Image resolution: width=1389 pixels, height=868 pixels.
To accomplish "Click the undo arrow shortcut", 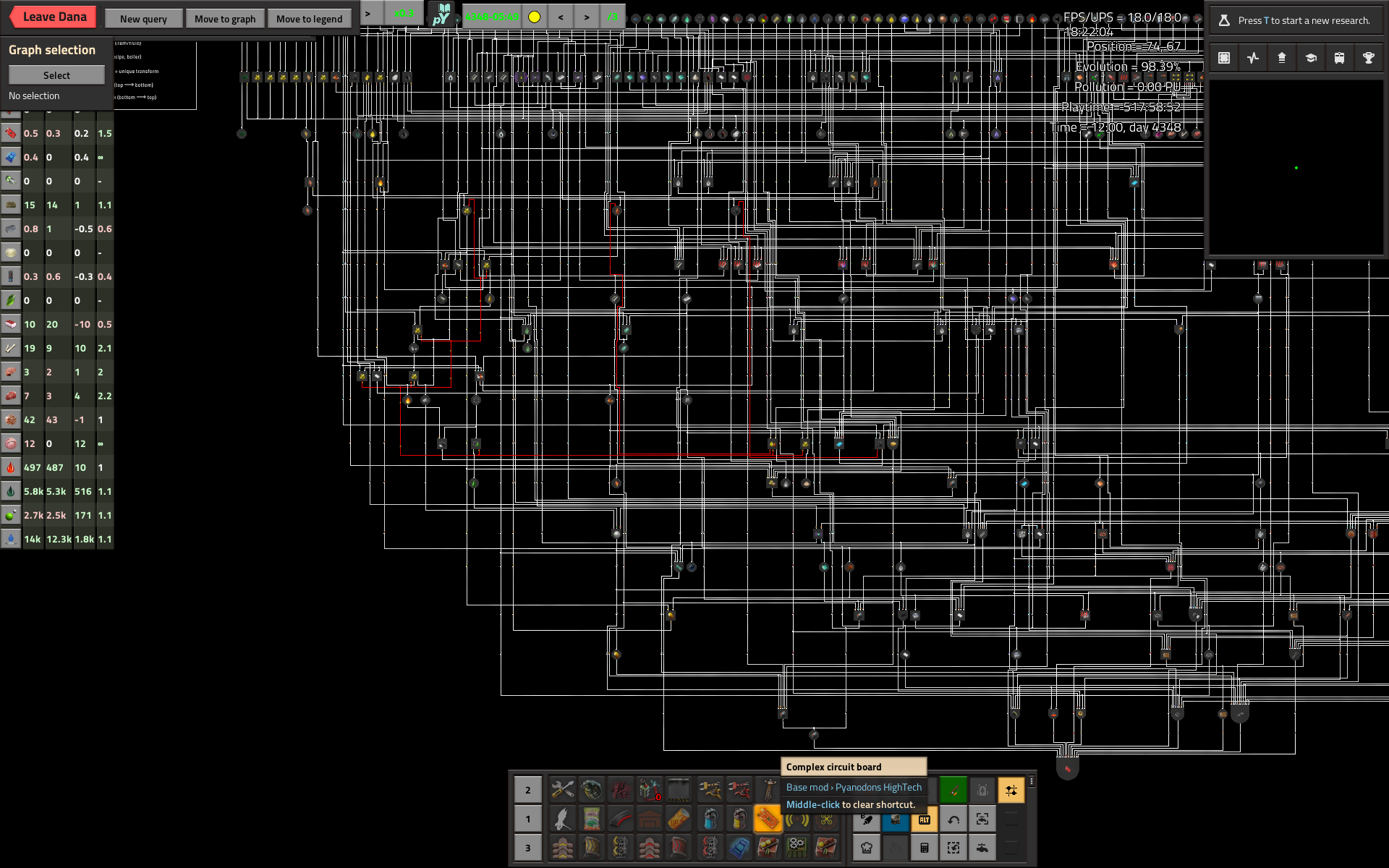I will 953,820.
